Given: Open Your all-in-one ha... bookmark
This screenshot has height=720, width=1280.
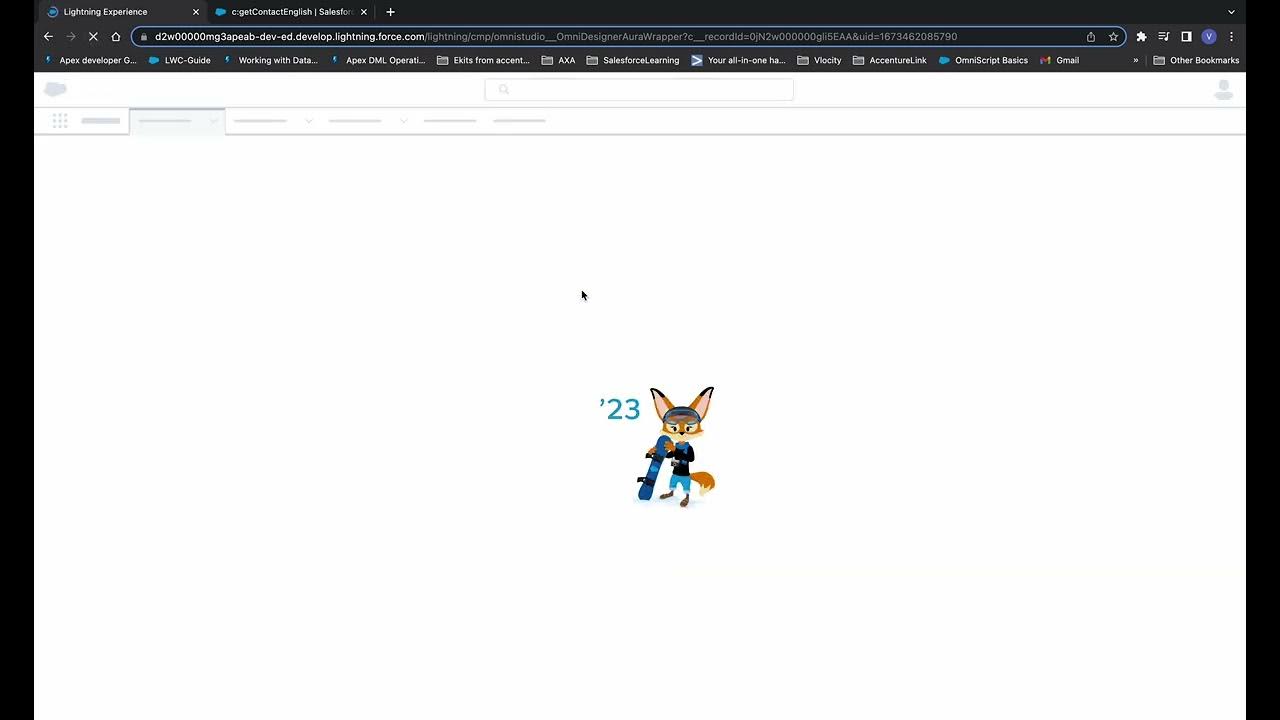Looking at the screenshot, I should coord(738,60).
